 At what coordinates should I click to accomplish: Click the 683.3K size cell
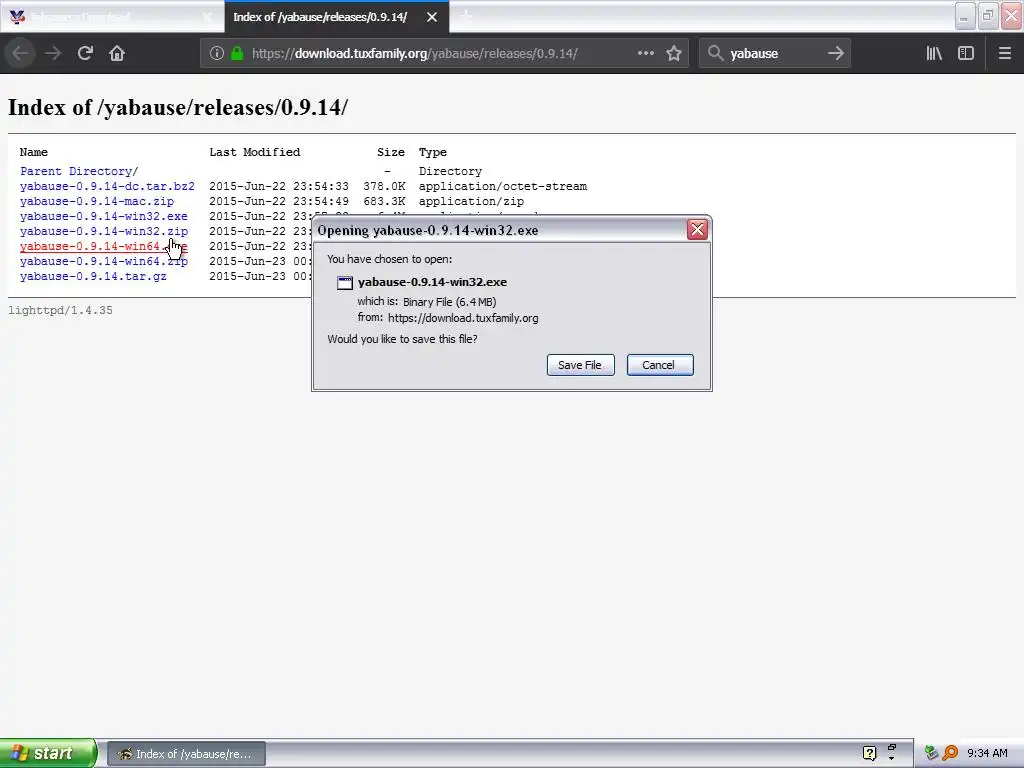pos(384,201)
